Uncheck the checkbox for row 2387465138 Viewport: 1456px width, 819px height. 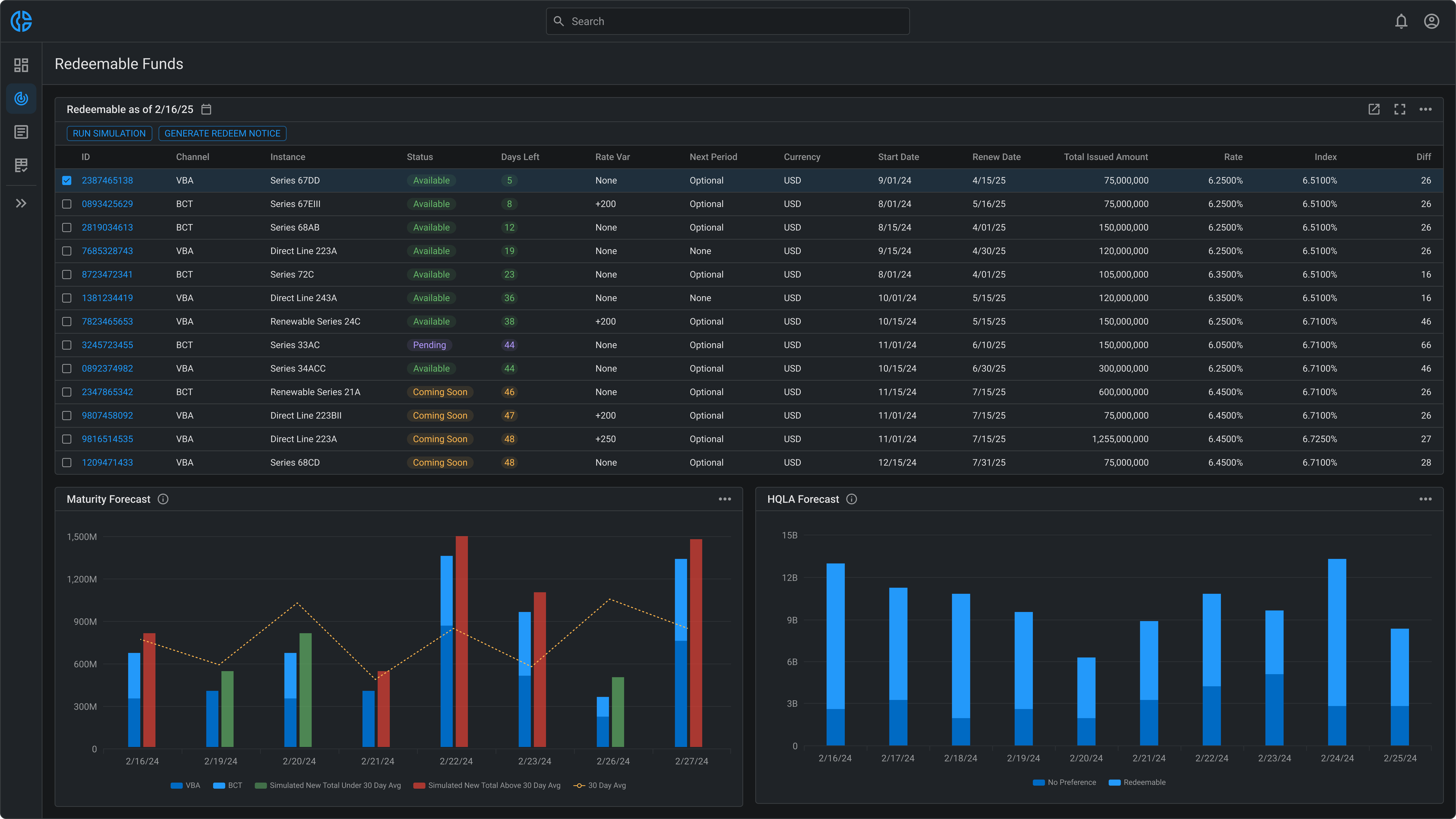click(x=67, y=180)
